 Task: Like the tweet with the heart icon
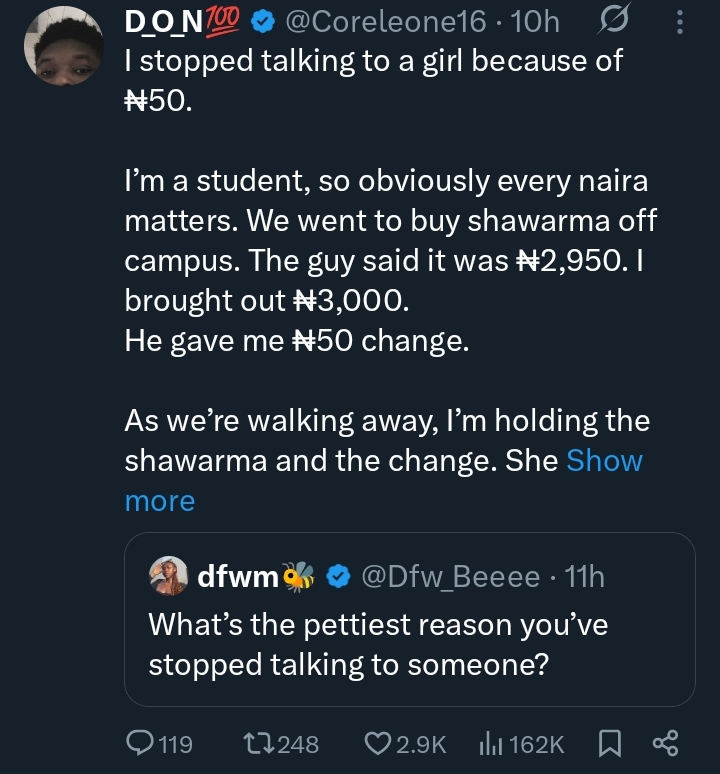(377, 743)
